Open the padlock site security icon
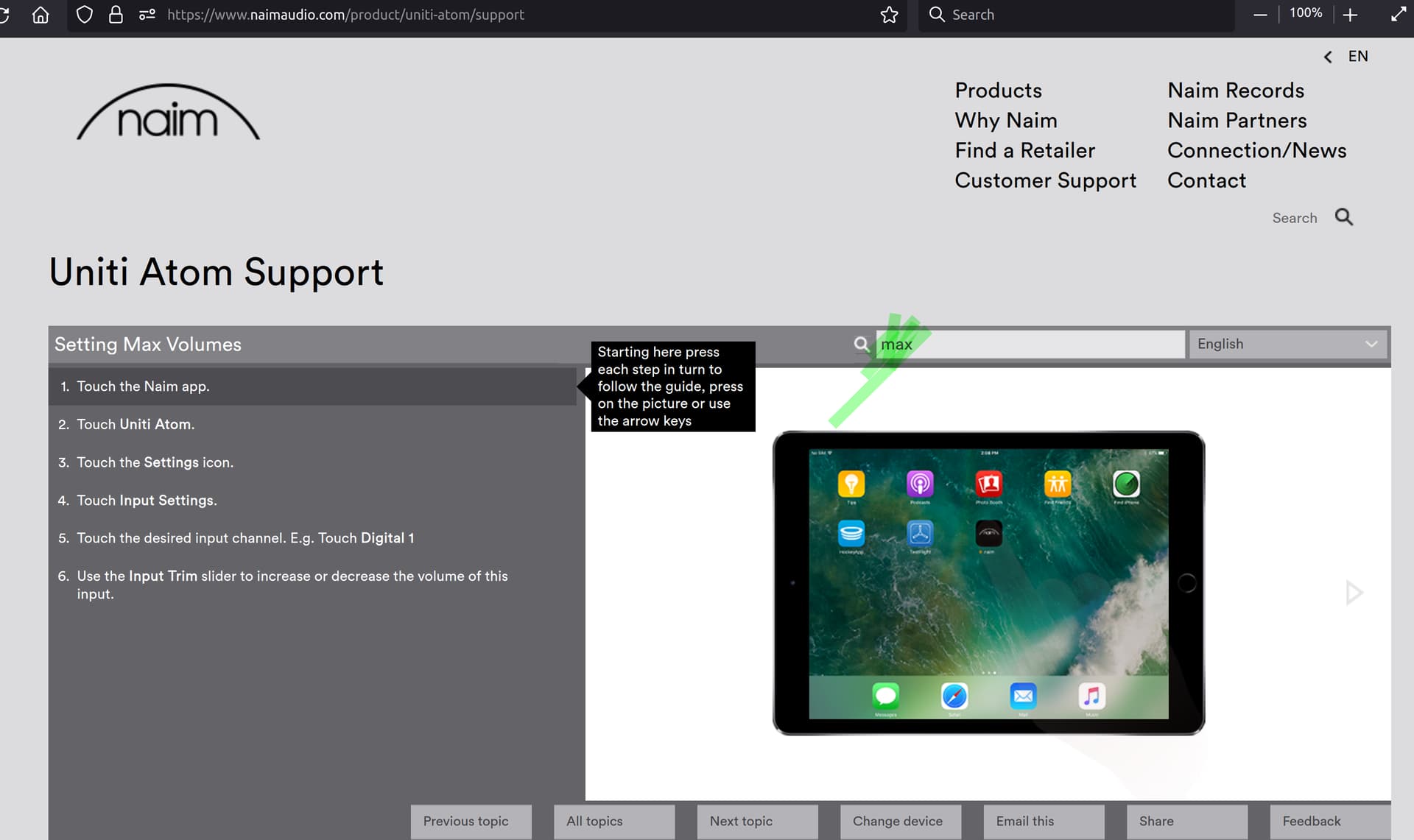1414x840 pixels. [116, 15]
